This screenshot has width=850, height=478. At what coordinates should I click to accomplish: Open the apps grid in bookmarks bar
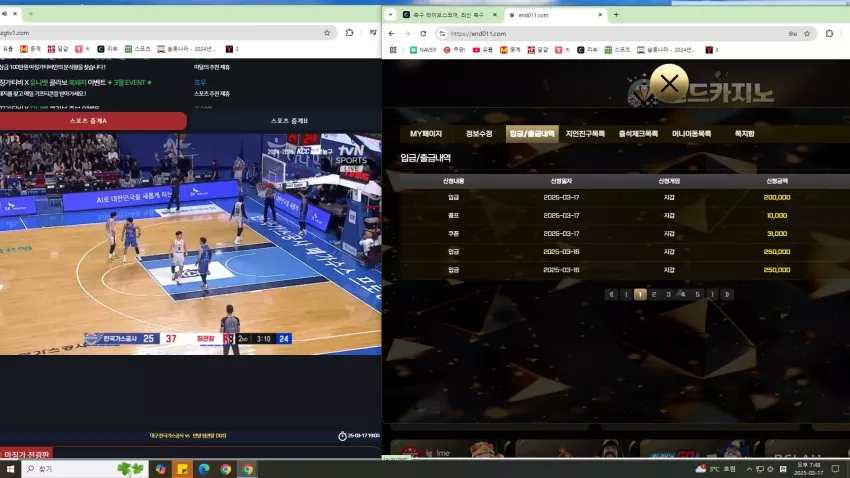tap(393, 50)
